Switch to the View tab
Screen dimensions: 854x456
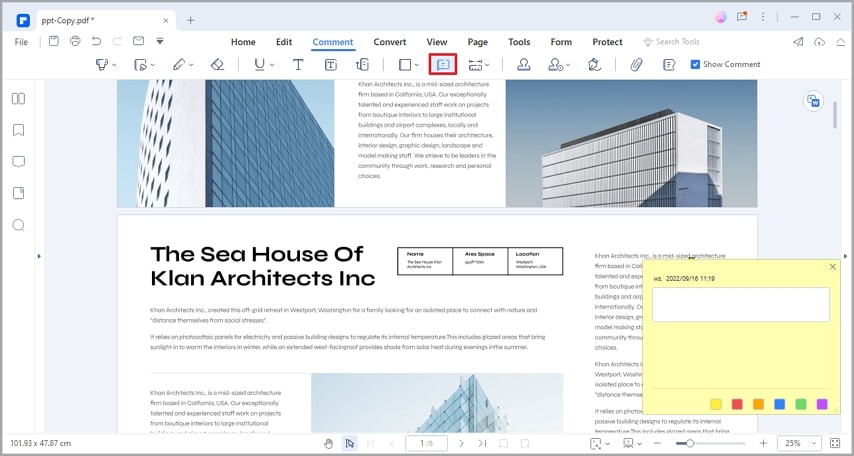click(437, 42)
